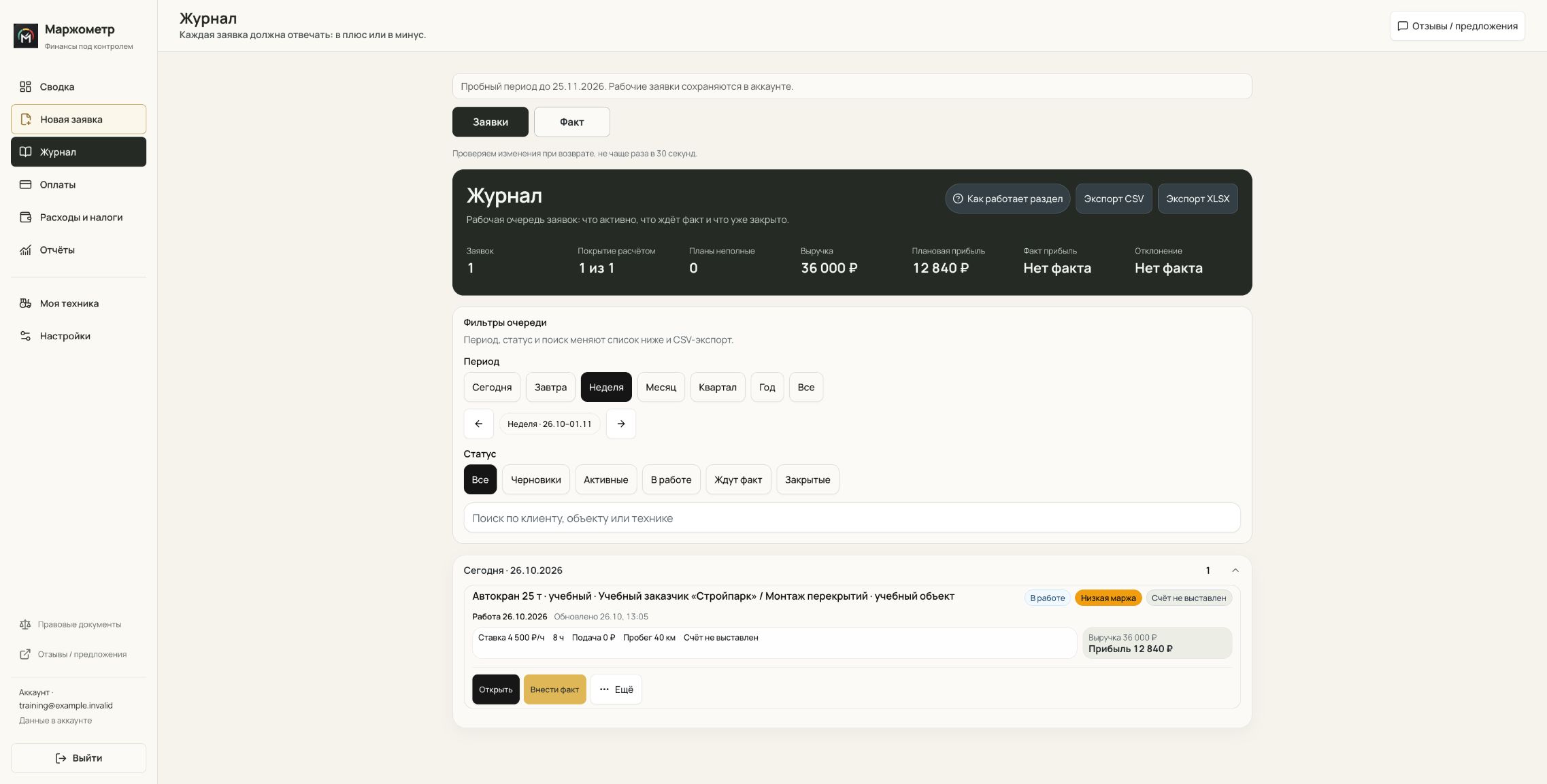Select the Сегодня period filter

[492, 387]
